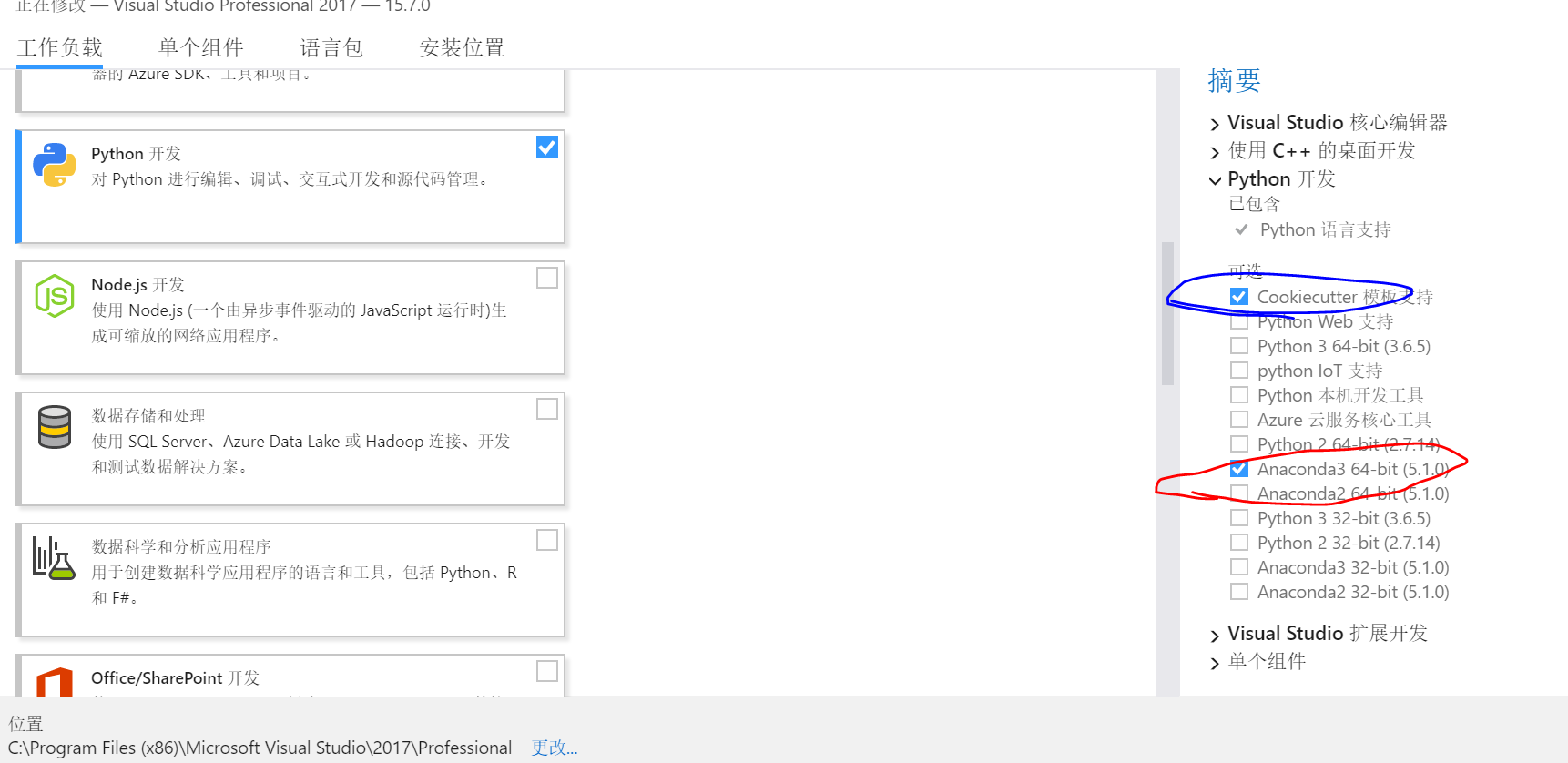The height and width of the screenshot is (763, 1568).
Task: Click the data science chart and flask icon
Action: pos(54,558)
